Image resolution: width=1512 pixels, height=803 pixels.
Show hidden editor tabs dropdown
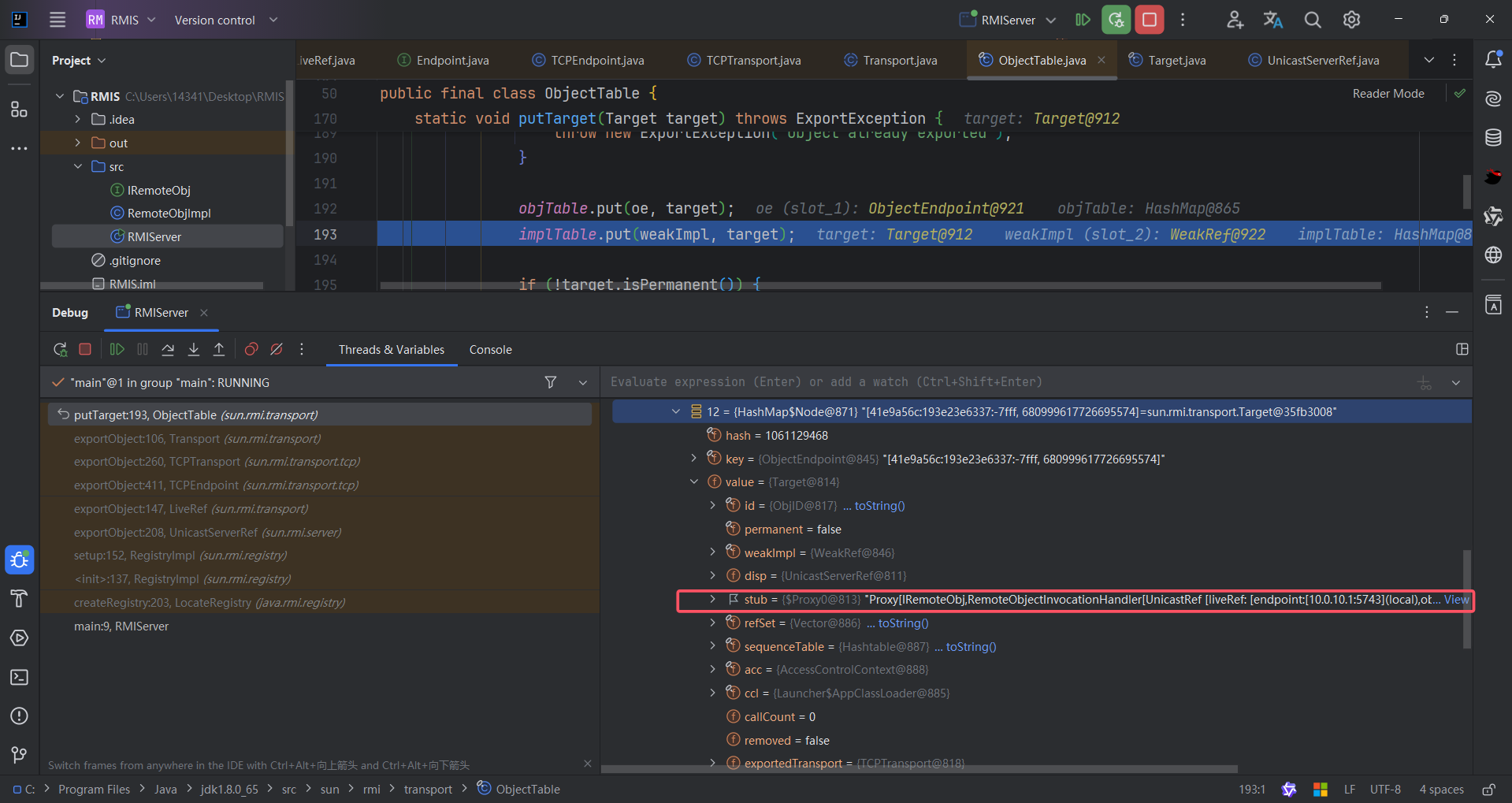[x=1429, y=60]
